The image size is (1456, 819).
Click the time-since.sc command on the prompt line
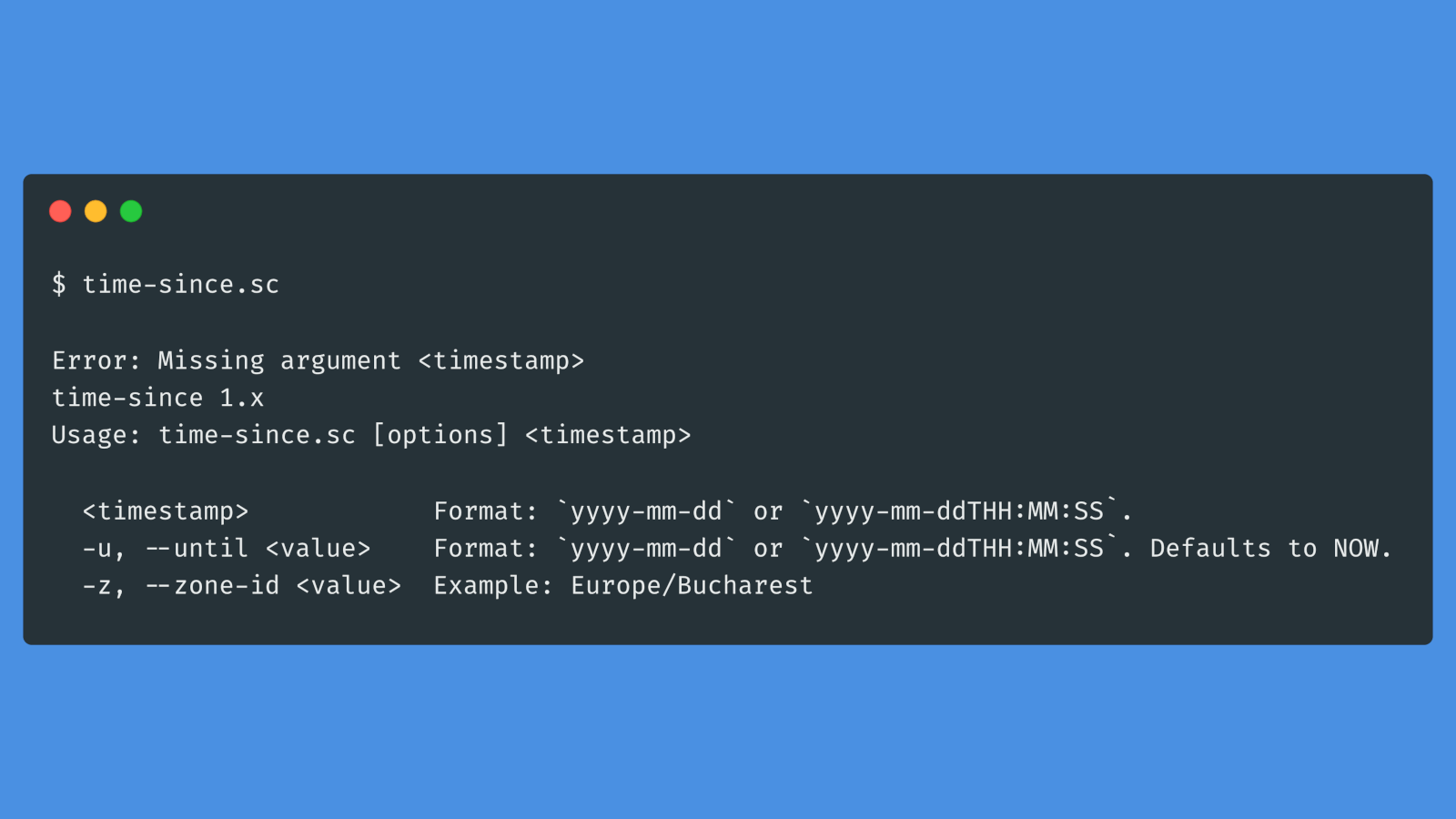[x=181, y=285]
